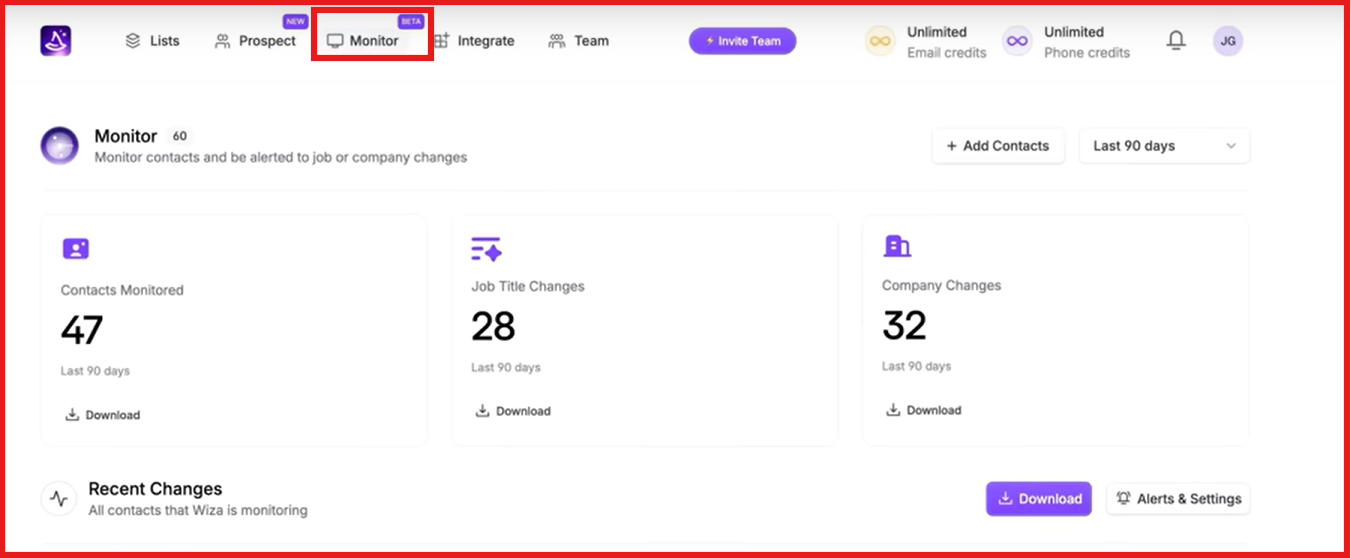Click the email credits infinity icon
1351x558 pixels.
[x=880, y=41]
